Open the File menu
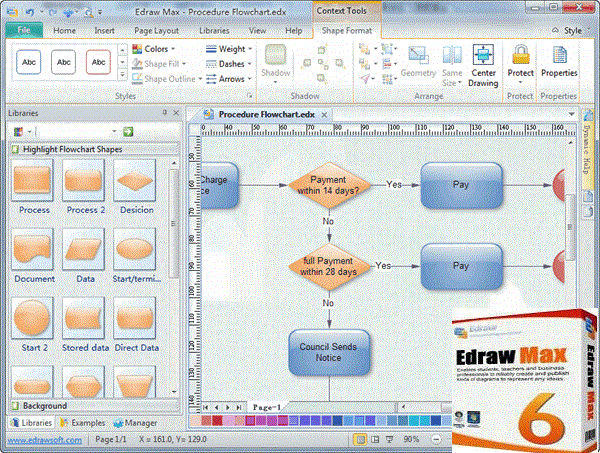 click(x=24, y=31)
